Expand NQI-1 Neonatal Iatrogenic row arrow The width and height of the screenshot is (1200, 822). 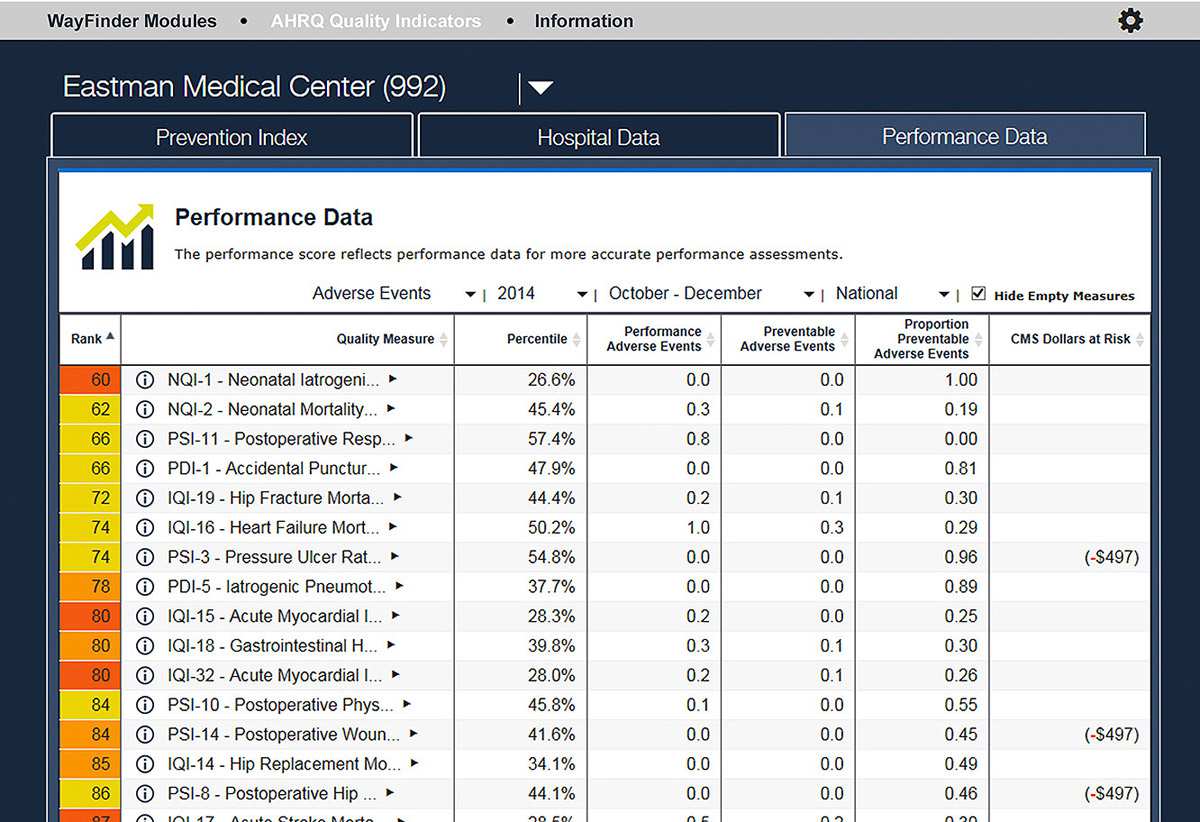tap(393, 379)
